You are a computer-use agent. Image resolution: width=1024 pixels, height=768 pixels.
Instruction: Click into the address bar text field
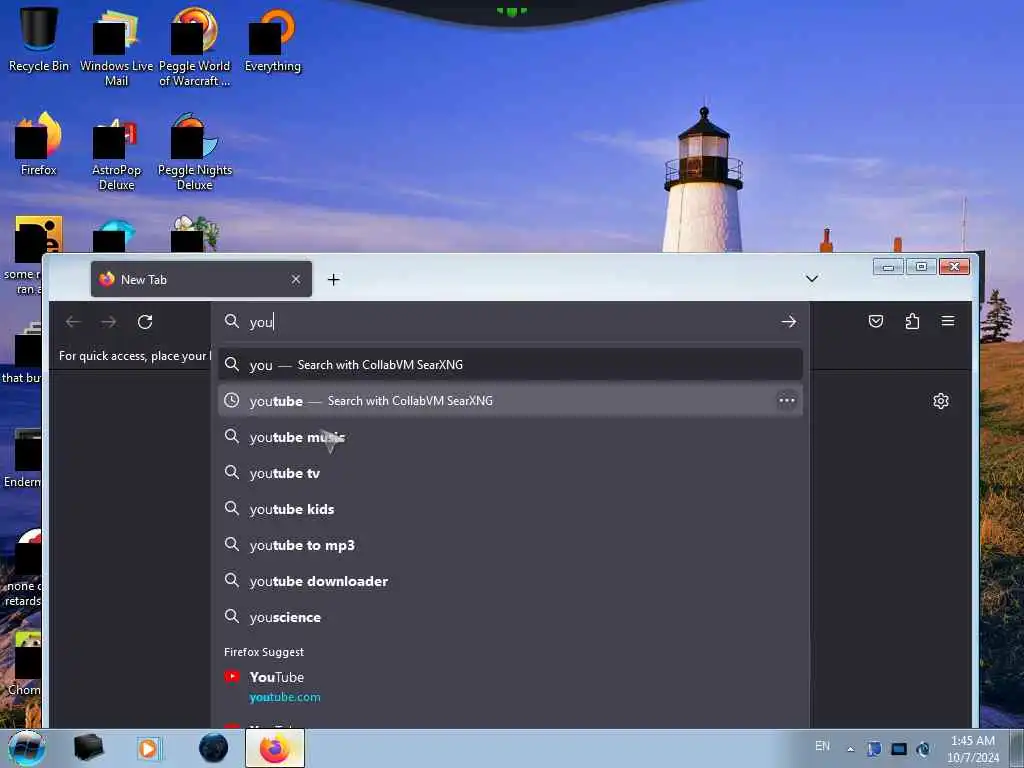point(509,322)
